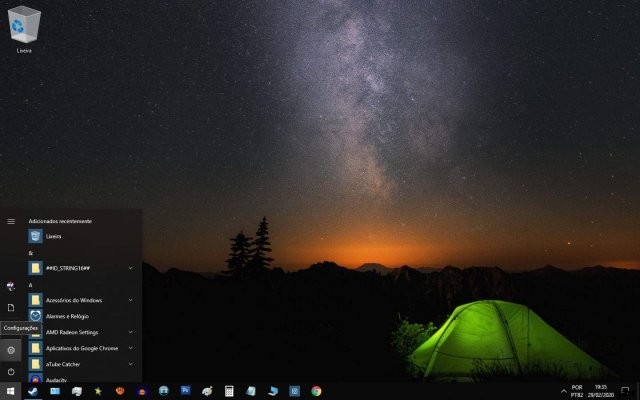Click the user account avatar in Start menu
This screenshot has height=400, width=640.
[x=11, y=286]
